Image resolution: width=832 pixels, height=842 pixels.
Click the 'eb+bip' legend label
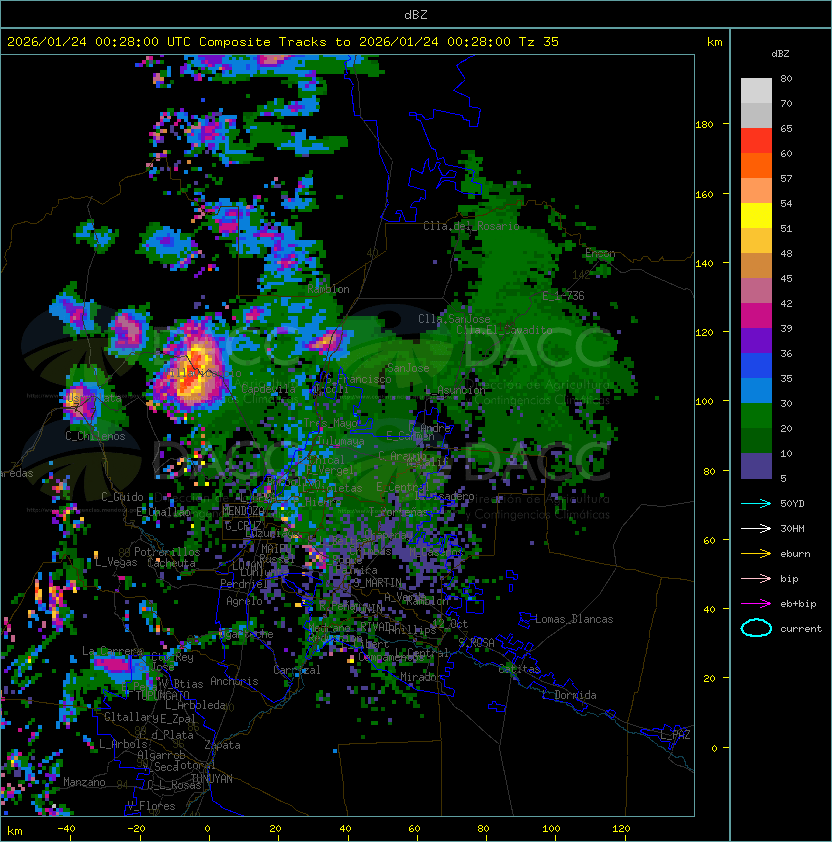798,604
